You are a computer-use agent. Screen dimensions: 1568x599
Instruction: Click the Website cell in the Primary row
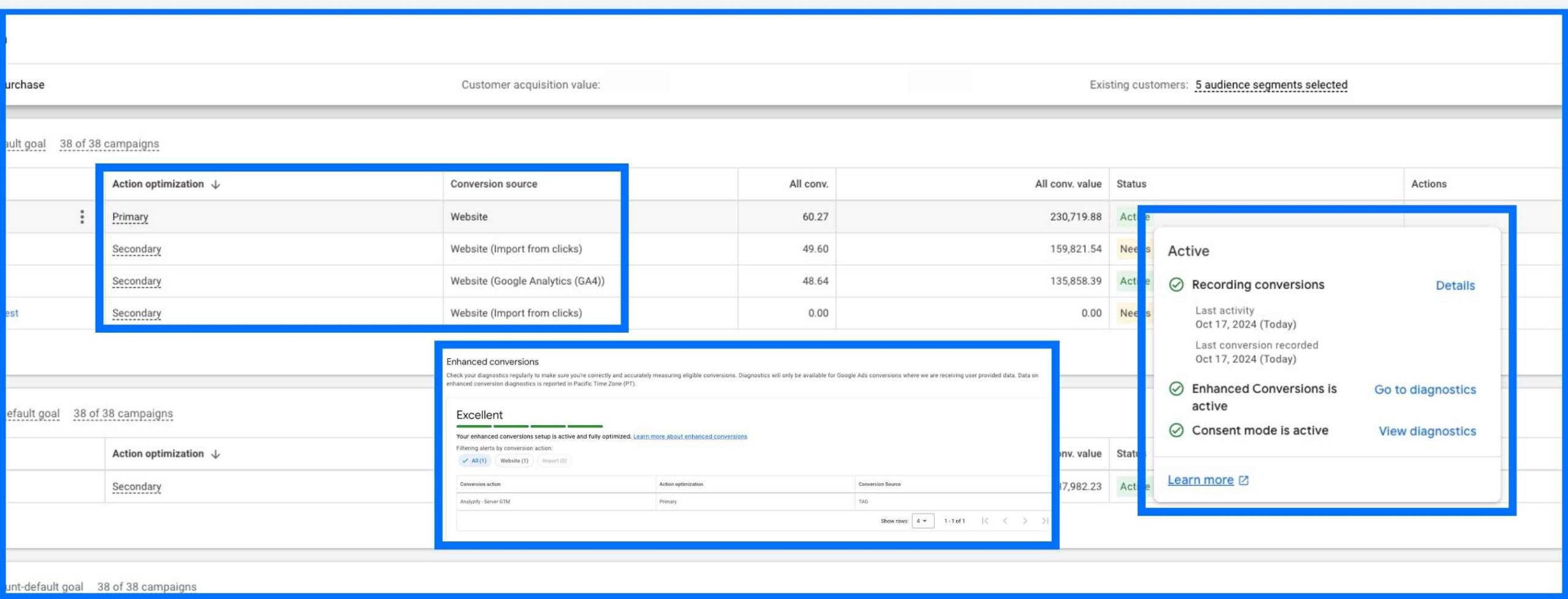tap(469, 217)
